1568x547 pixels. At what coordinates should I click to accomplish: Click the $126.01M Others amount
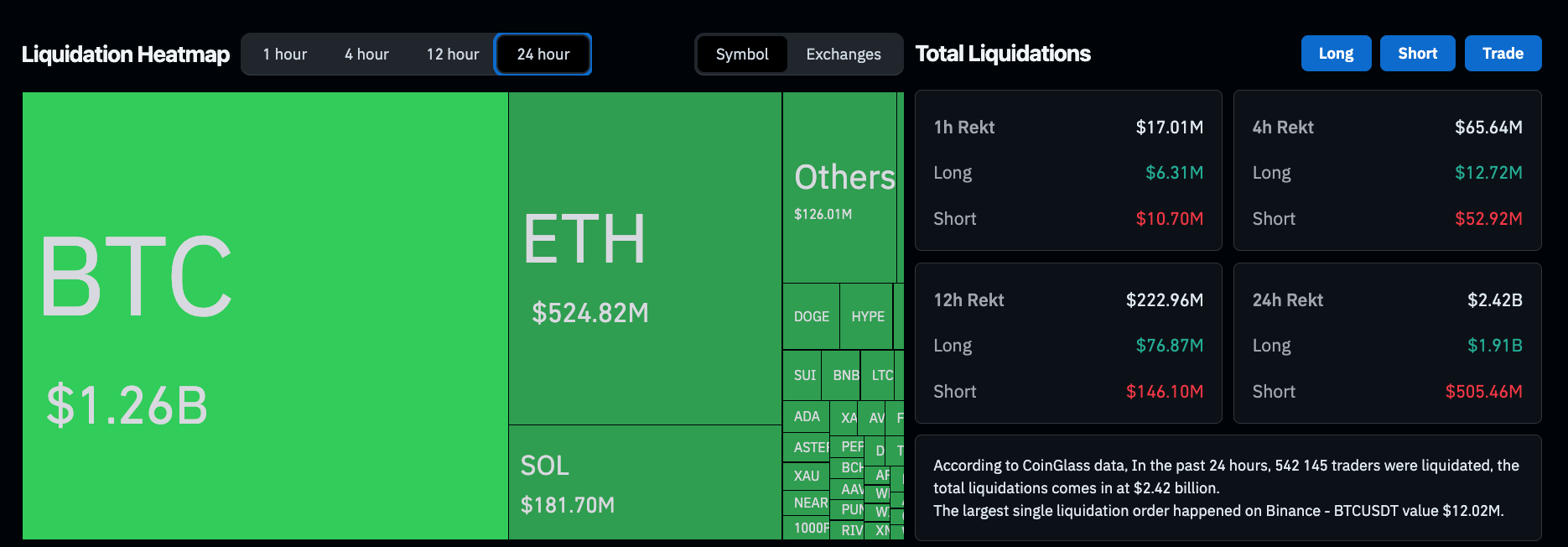[823, 215]
